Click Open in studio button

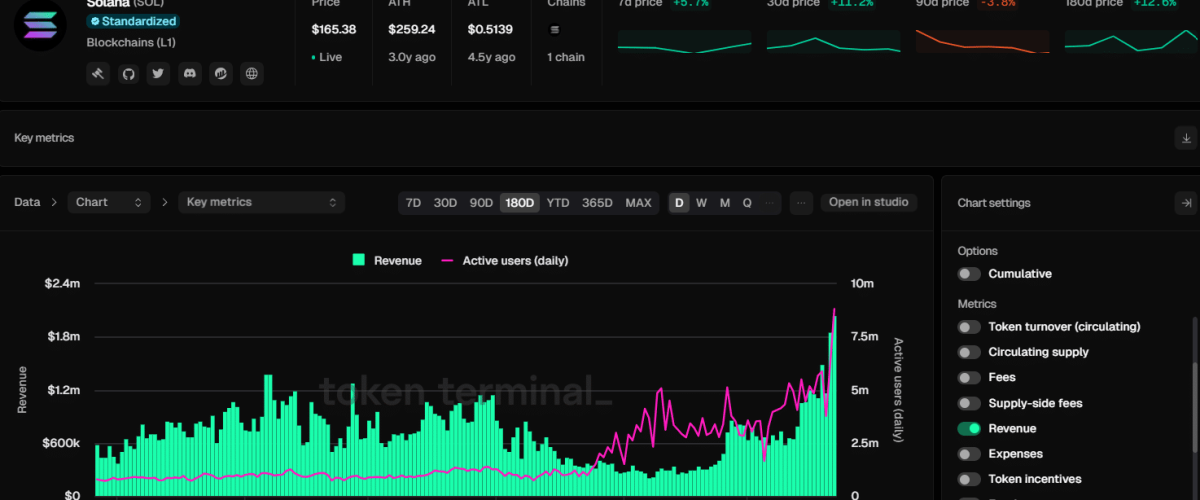[x=868, y=203]
